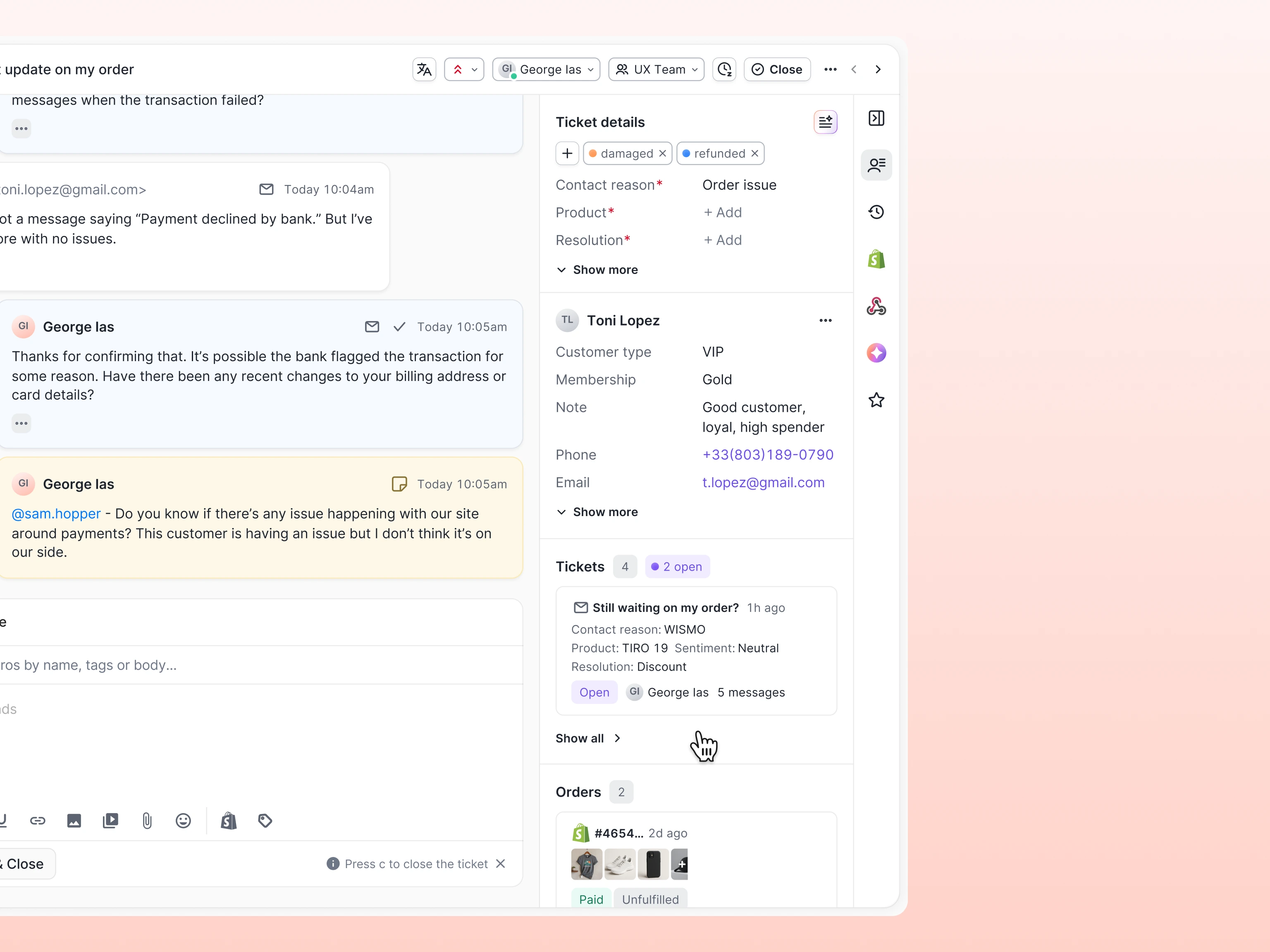Click the Unfulfilled status badge

point(650,899)
